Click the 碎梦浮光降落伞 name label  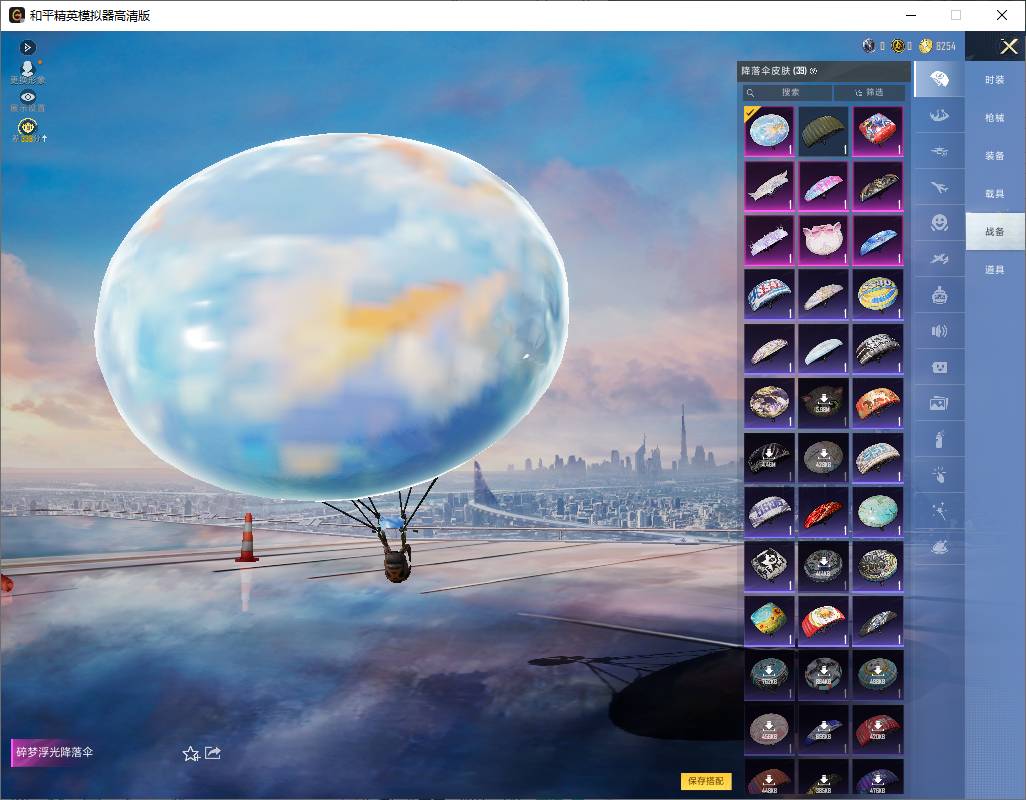click(54, 752)
